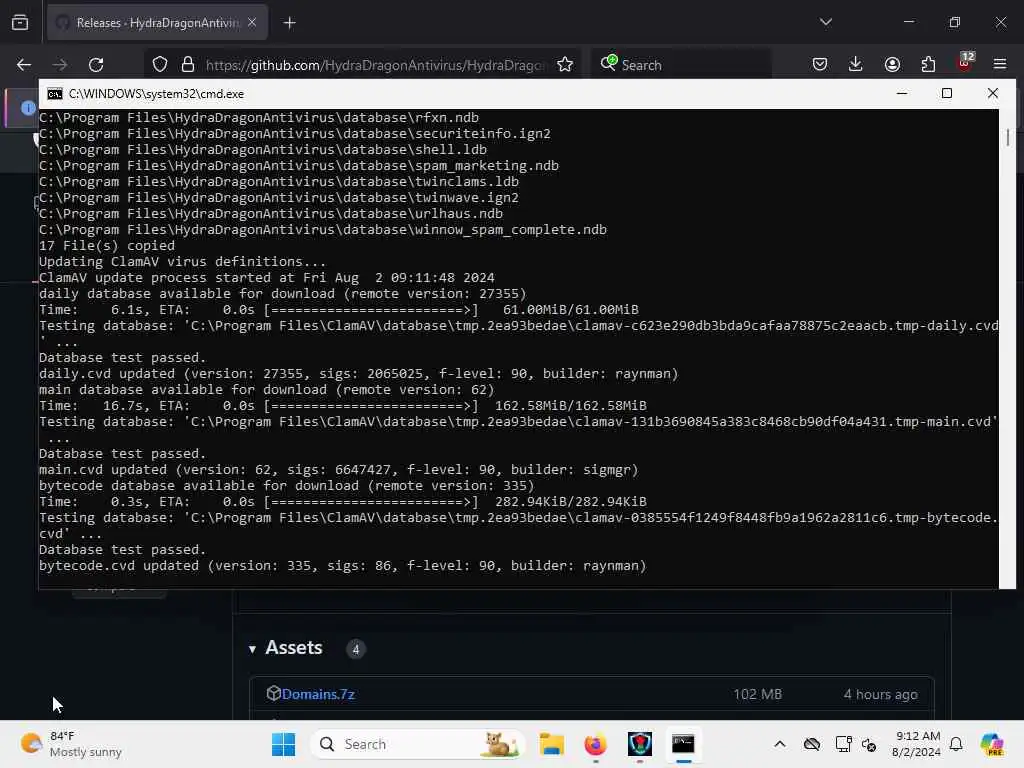The image size is (1024, 768).
Task: Open the display network tray icon
Action: click(x=843, y=744)
